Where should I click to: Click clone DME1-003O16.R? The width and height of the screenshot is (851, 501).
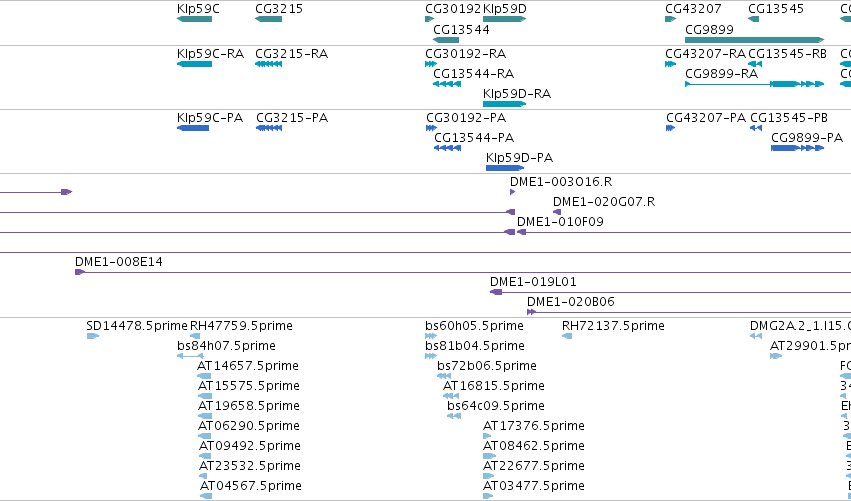pos(513,192)
